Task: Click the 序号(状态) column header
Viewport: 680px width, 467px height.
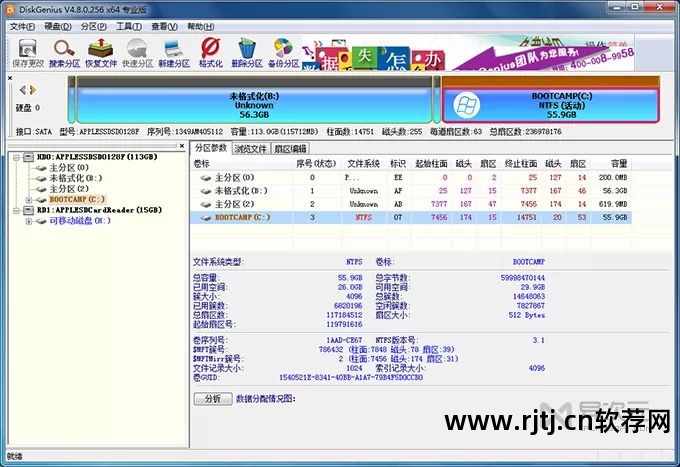Action: coord(316,164)
